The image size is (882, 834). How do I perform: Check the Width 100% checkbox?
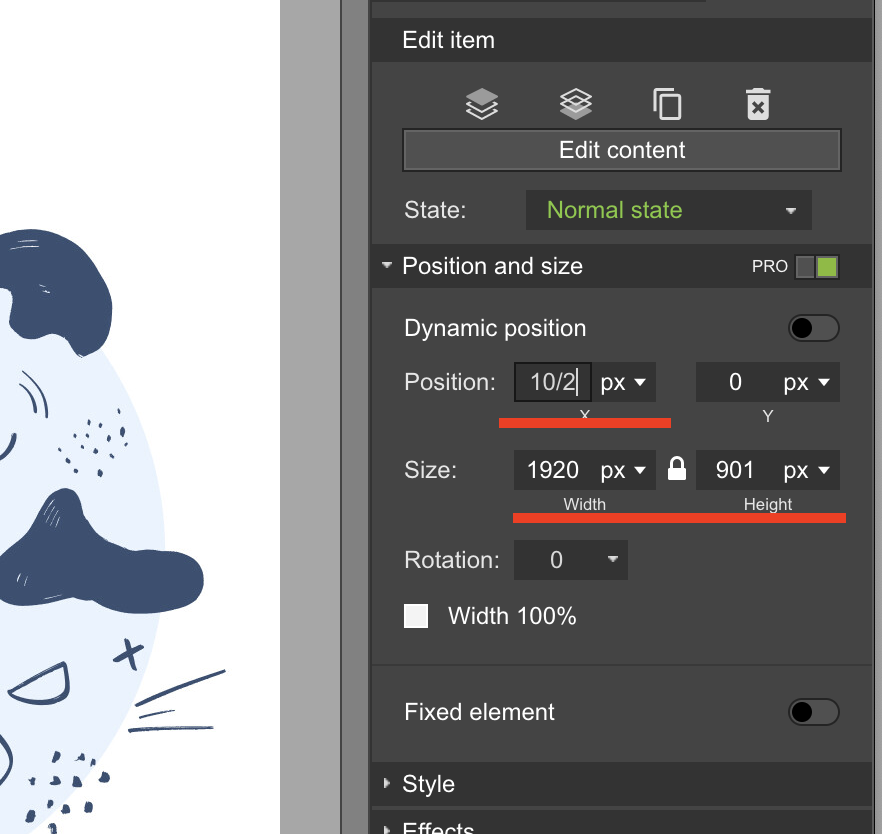click(416, 616)
